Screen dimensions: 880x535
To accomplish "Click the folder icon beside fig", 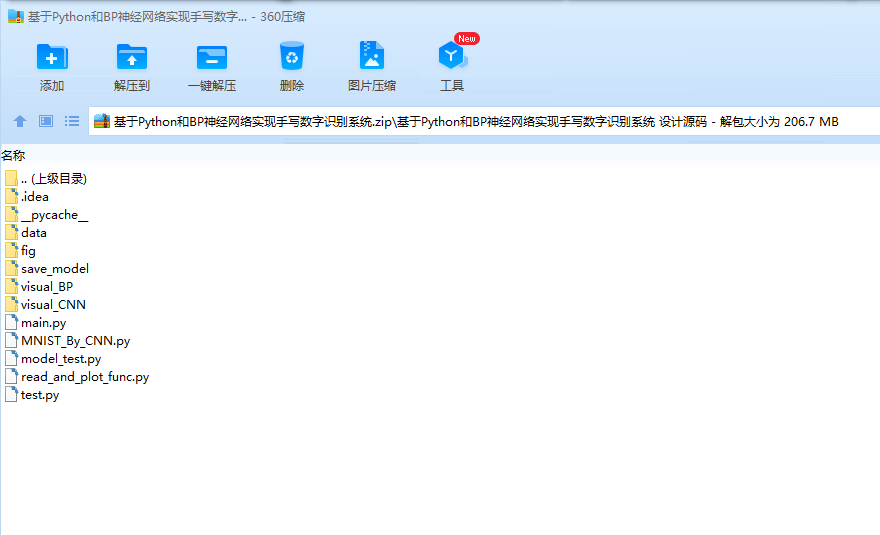I will [x=11, y=250].
